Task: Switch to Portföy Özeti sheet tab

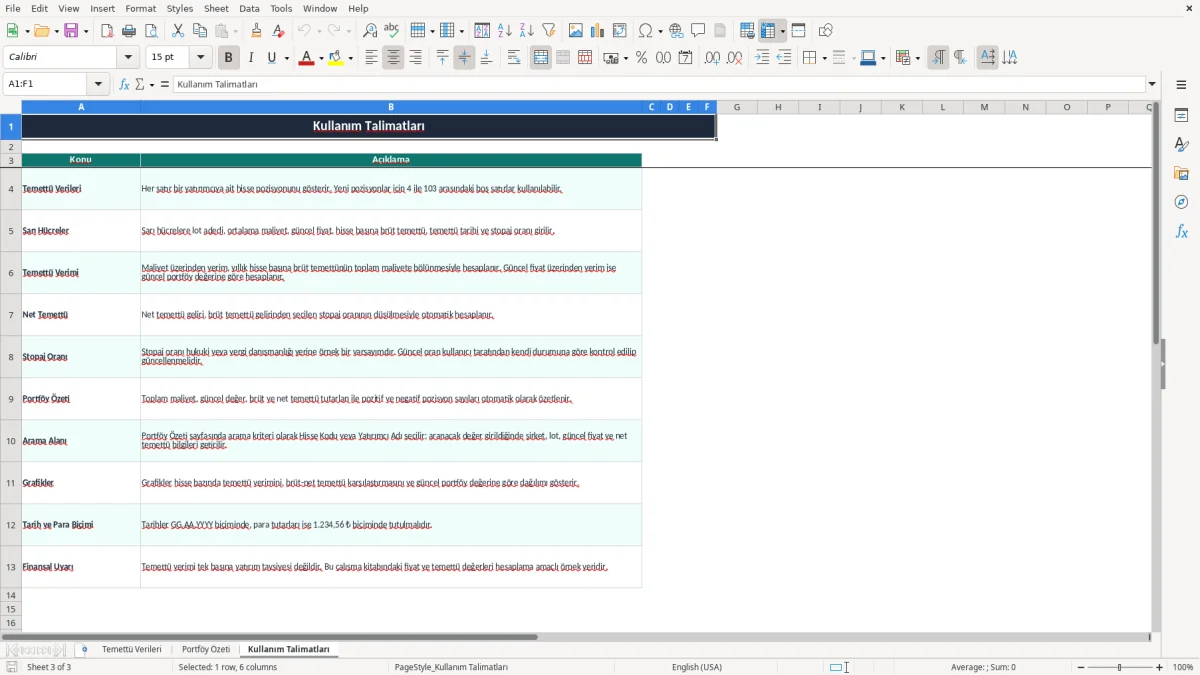Action: point(206,650)
